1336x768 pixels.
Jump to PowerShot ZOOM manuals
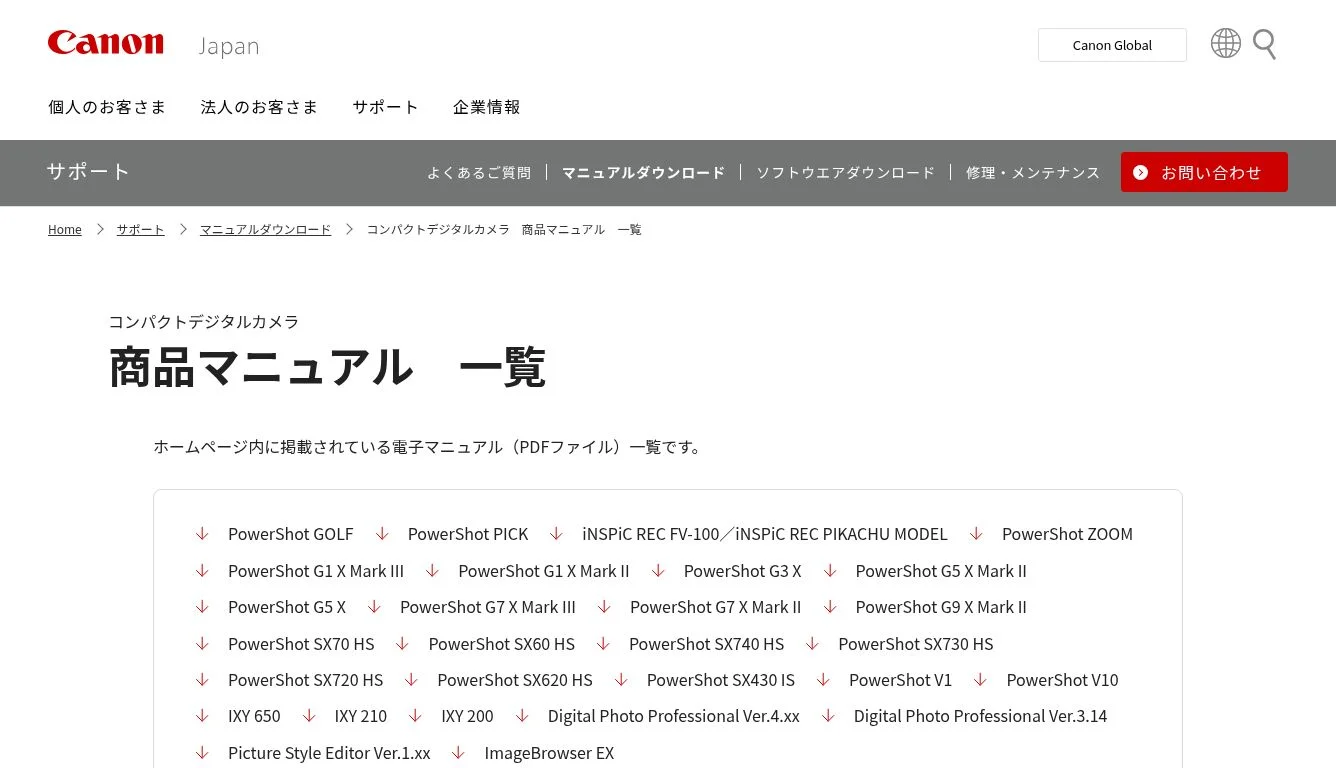point(1067,534)
